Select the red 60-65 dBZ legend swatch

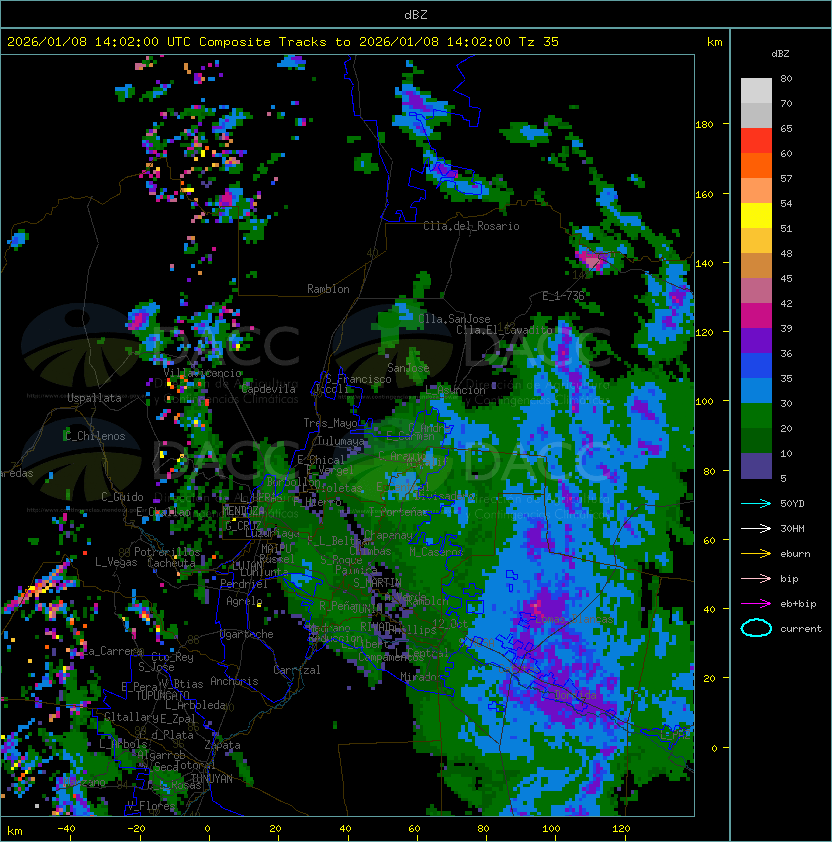pos(756,141)
